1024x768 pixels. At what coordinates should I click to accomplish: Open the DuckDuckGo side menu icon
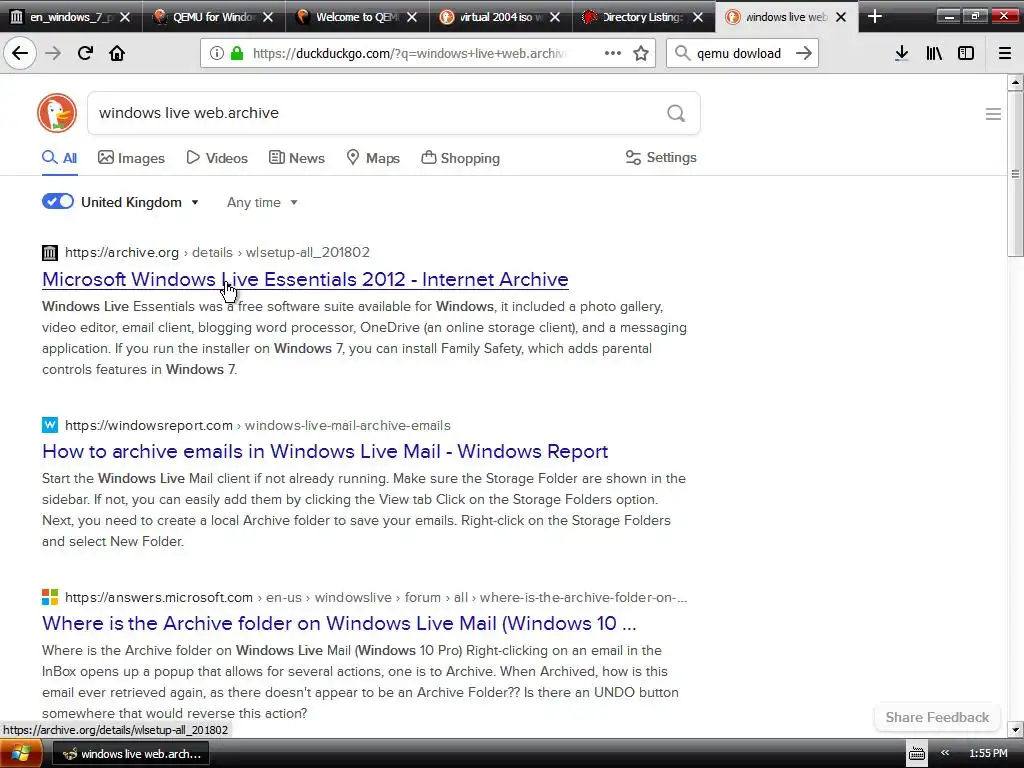(x=993, y=114)
